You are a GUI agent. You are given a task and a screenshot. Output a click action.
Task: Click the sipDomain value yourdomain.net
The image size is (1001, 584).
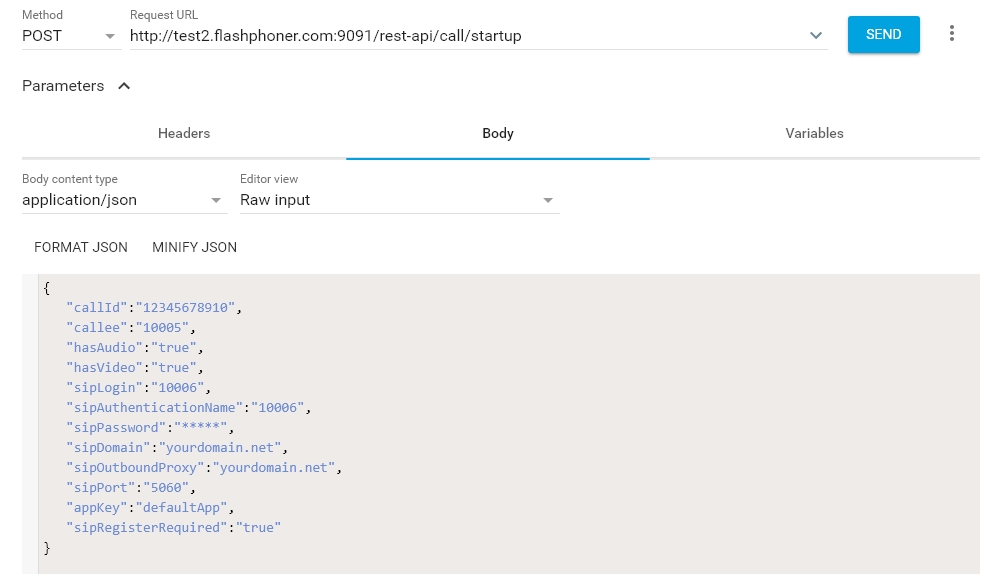click(x=220, y=448)
